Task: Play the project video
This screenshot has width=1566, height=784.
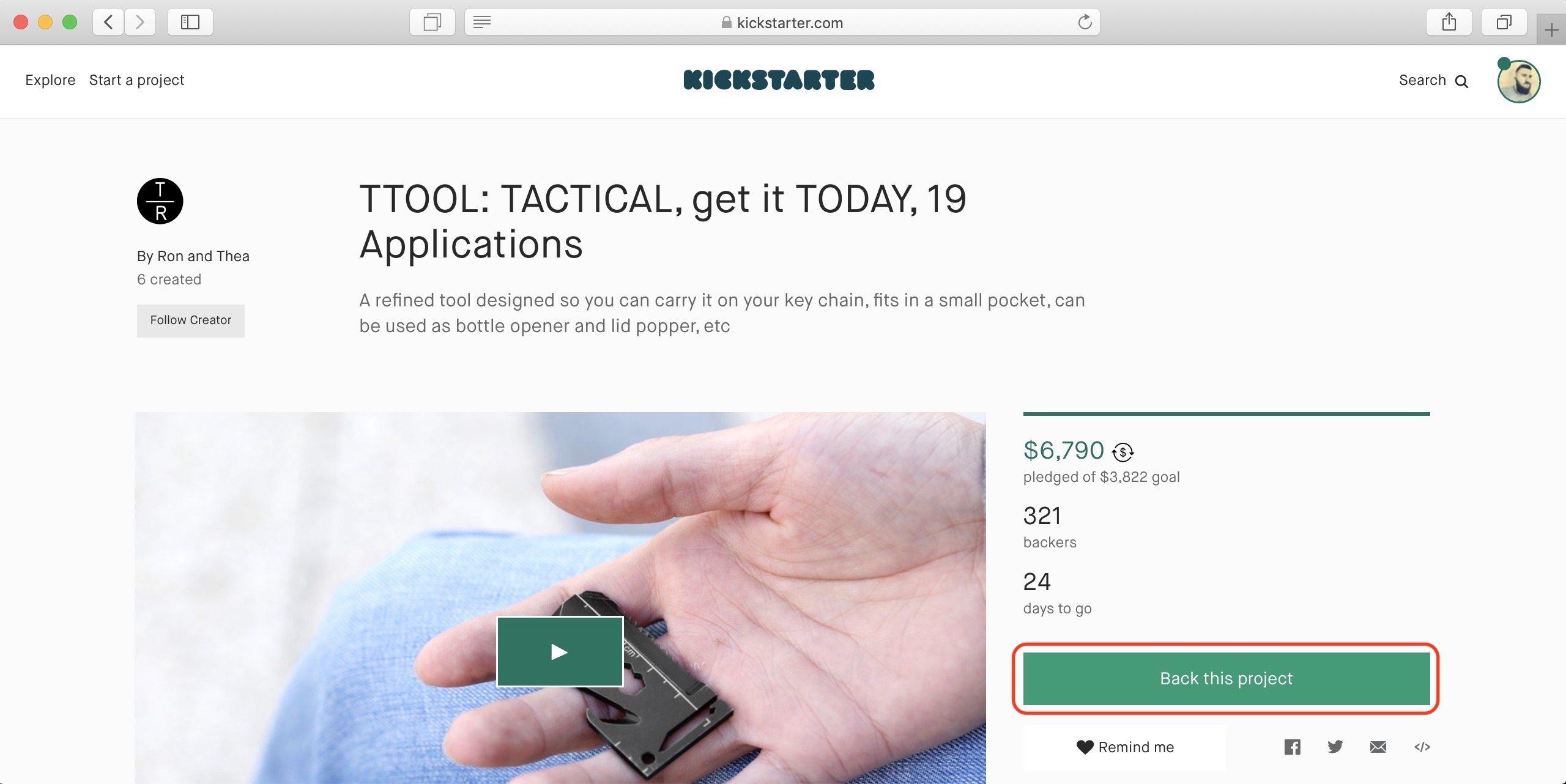Action: [x=560, y=652]
